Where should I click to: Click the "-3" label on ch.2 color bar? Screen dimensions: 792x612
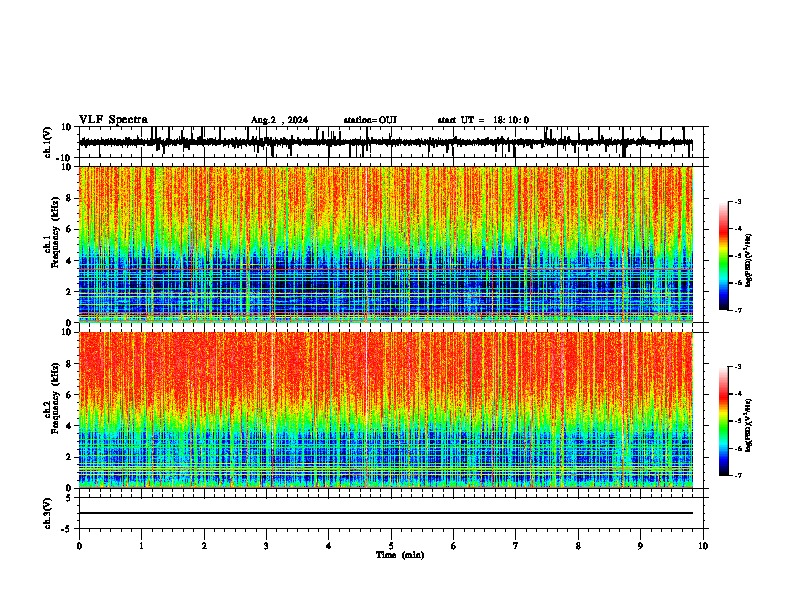738,367
